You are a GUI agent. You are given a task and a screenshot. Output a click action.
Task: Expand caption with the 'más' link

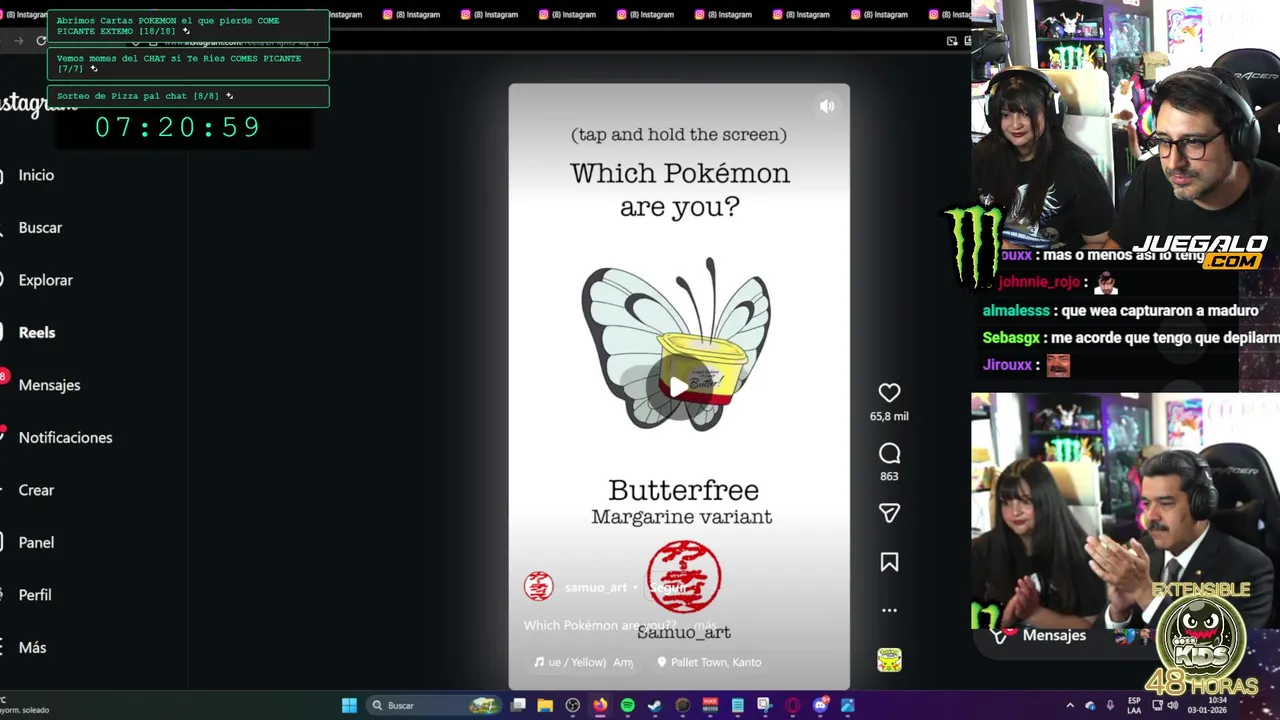coord(705,625)
